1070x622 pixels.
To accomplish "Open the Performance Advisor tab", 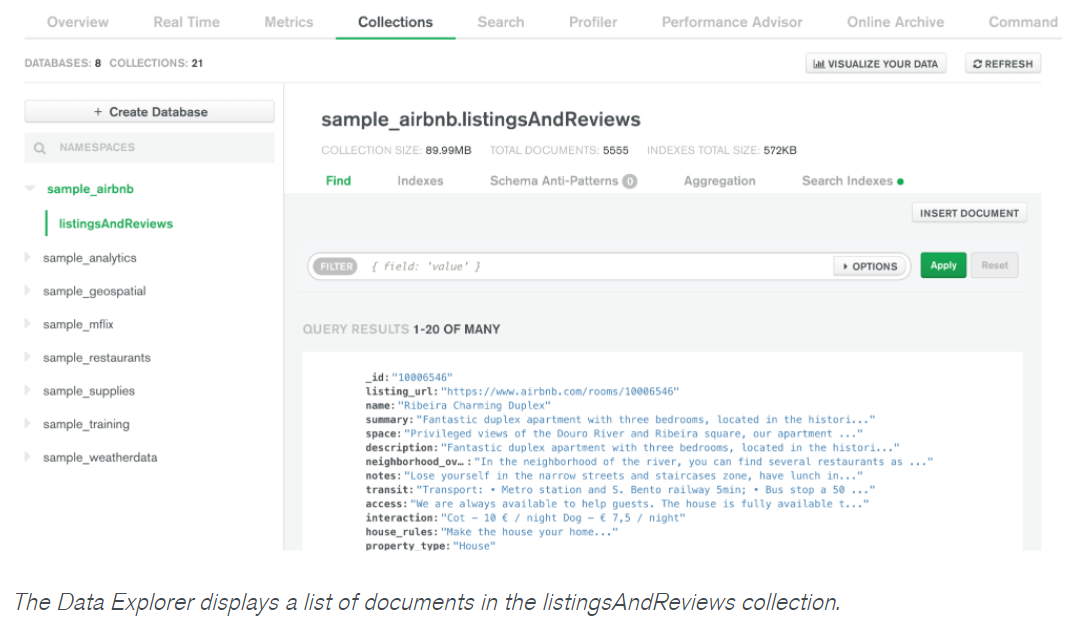I will pyautogui.click(x=731, y=21).
